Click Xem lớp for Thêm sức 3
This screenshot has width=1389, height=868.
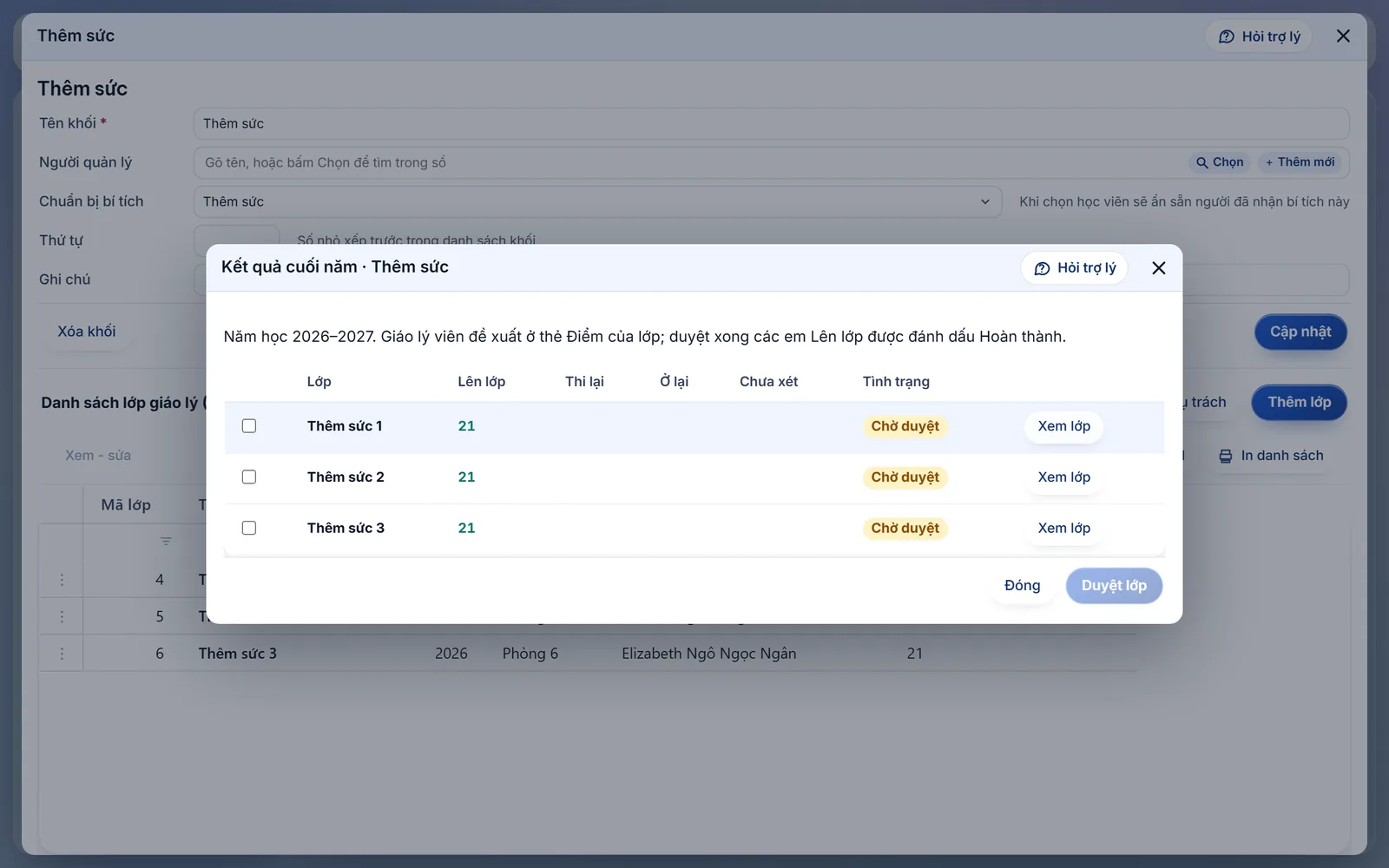click(1064, 528)
